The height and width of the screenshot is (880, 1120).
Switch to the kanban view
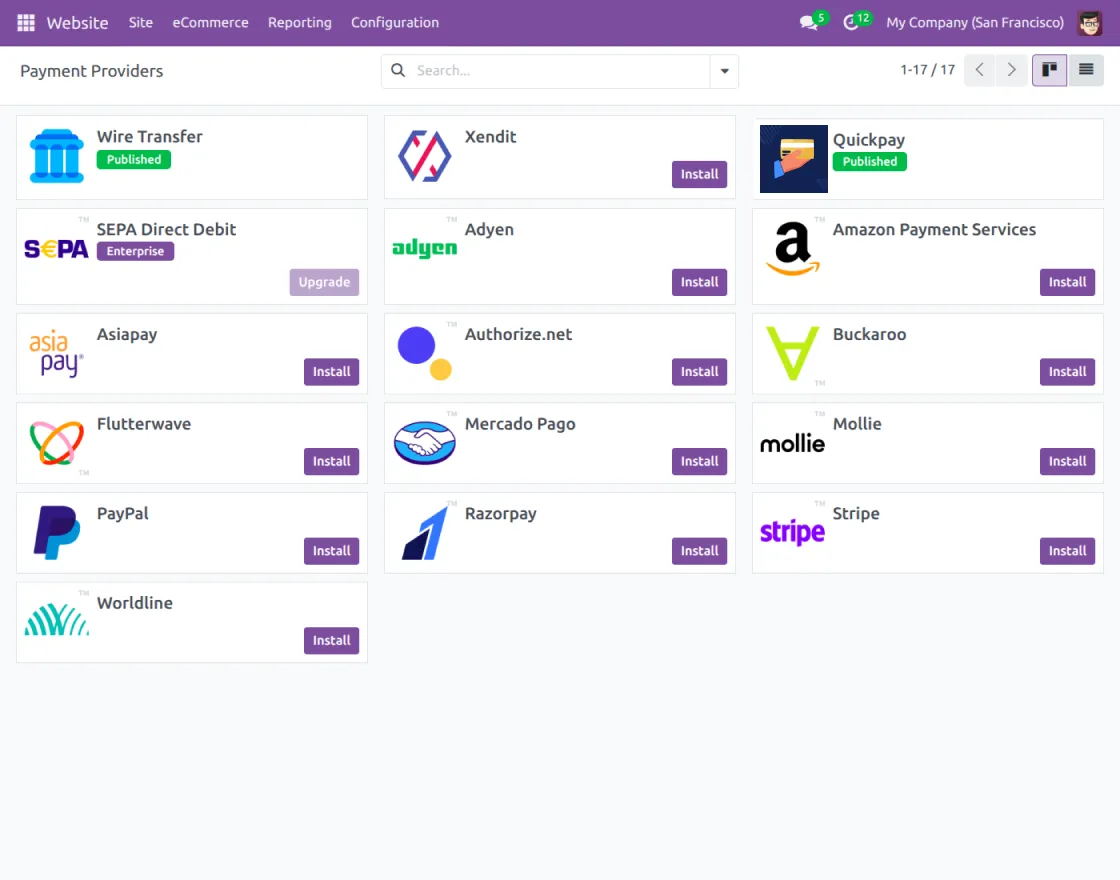pyautogui.click(x=1048, y=70)
